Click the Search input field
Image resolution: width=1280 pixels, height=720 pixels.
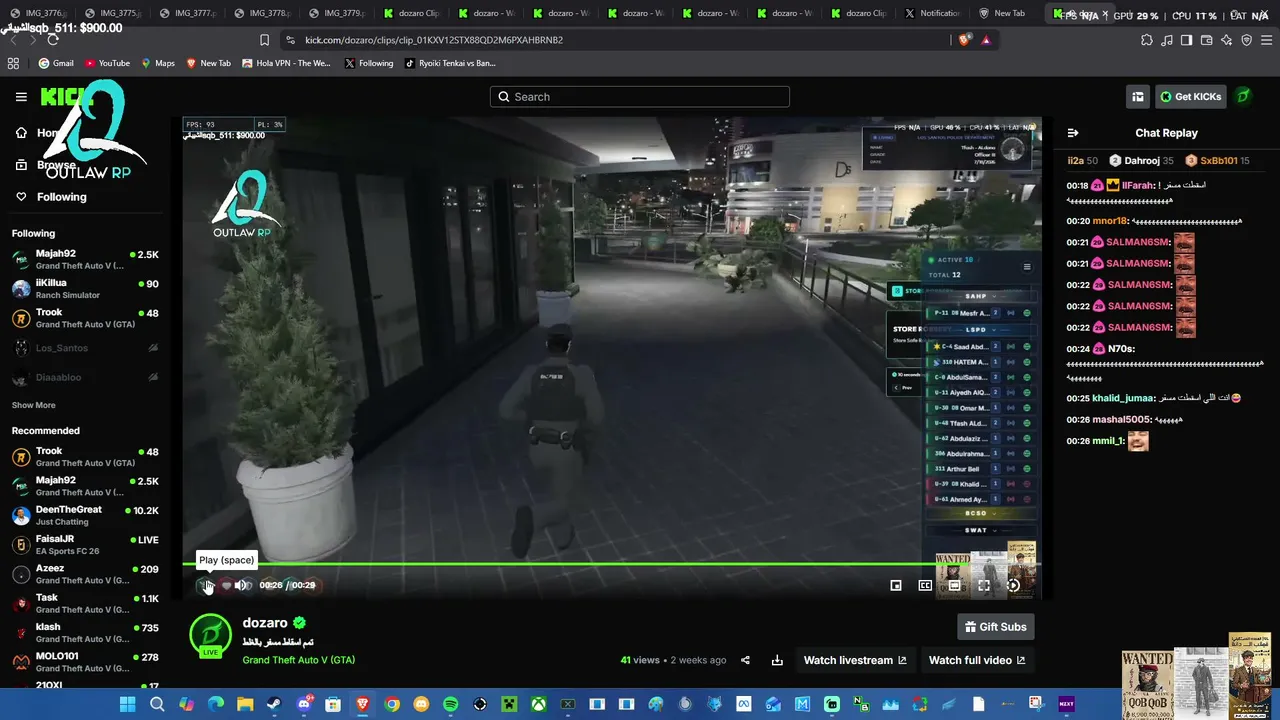pos(640,97)
